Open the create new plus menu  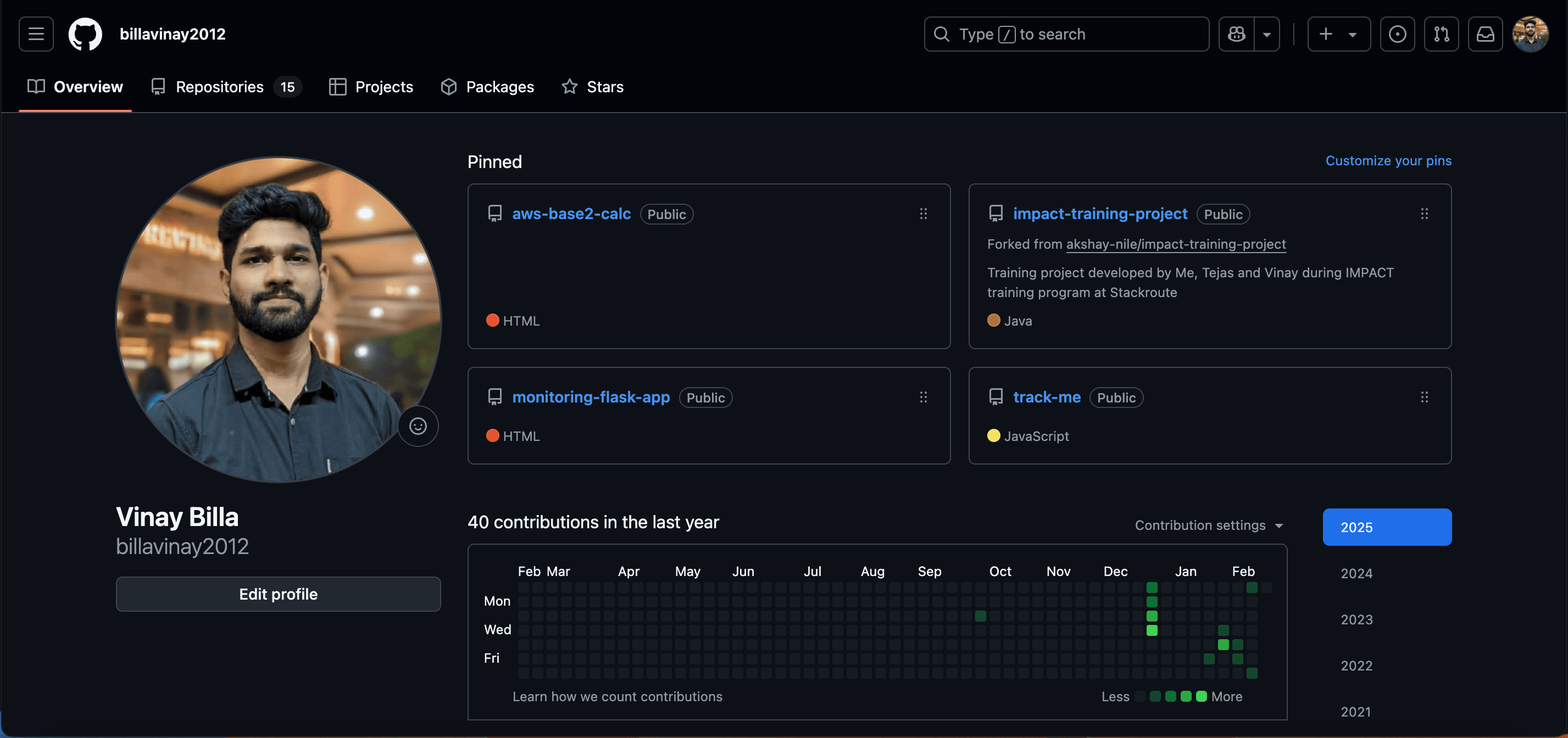pyautogui.click(x=1338, y=34)
